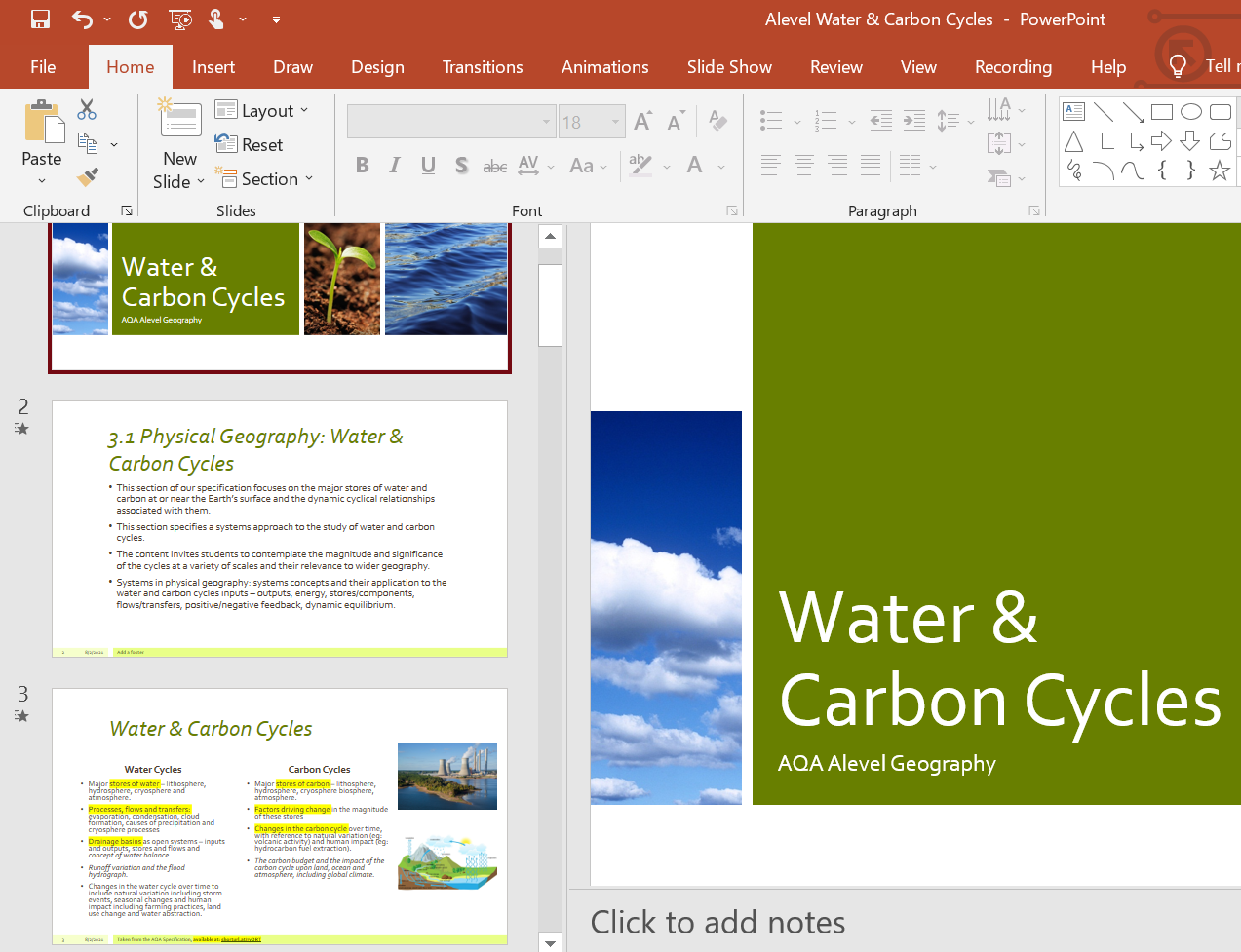The width and height of the screenshot is (1241, 952).
Task: Click the Paste clipboard icon
Action: pyautogui.click(x=44, y=123)
